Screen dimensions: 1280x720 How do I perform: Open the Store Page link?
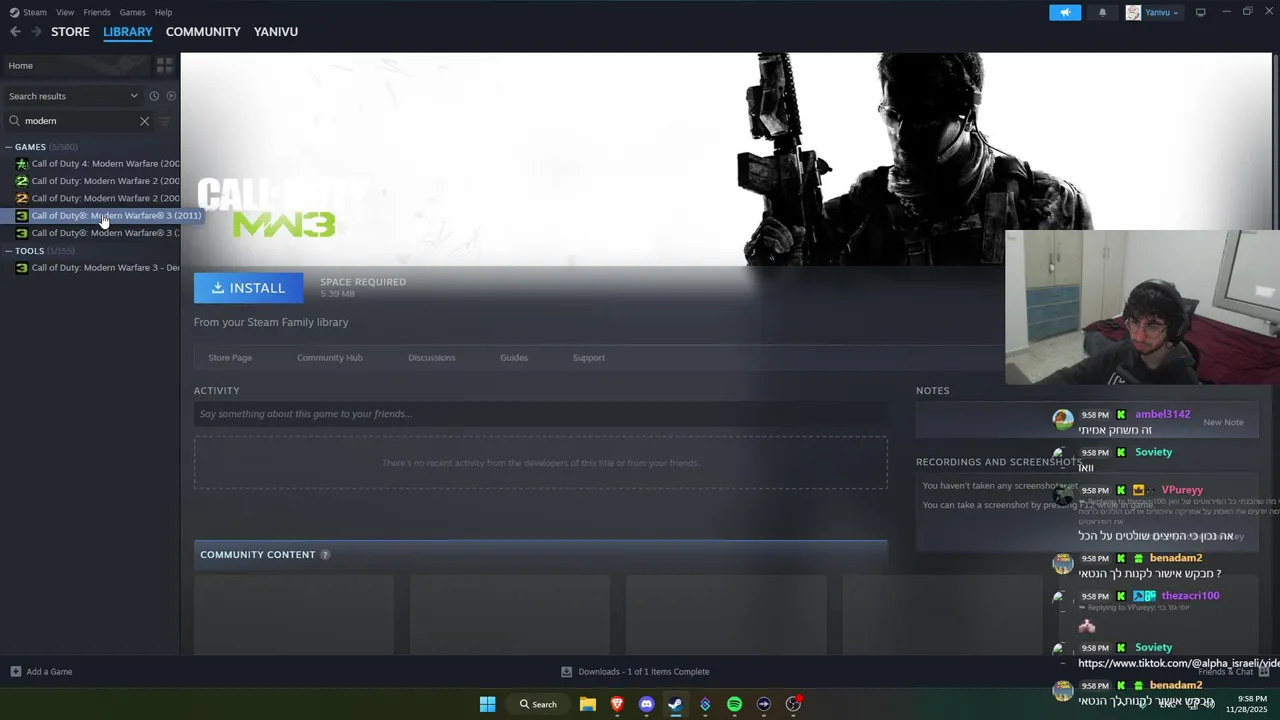(x=230, y=358)
